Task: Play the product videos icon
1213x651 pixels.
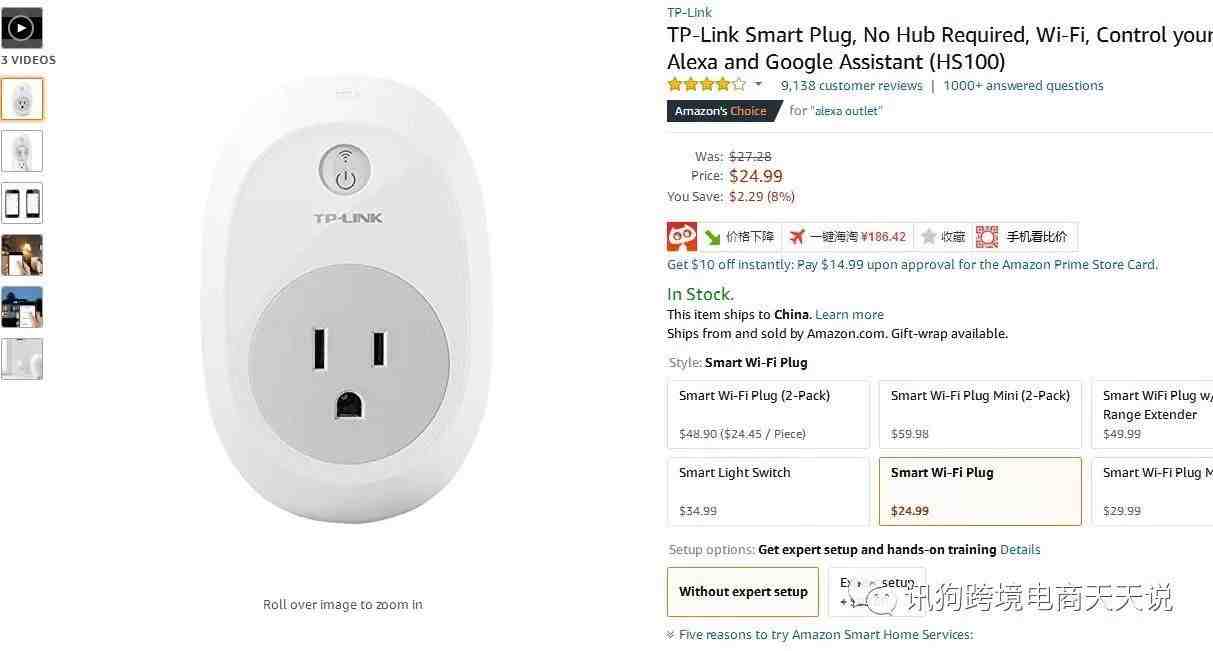Action: click(21, 28)
